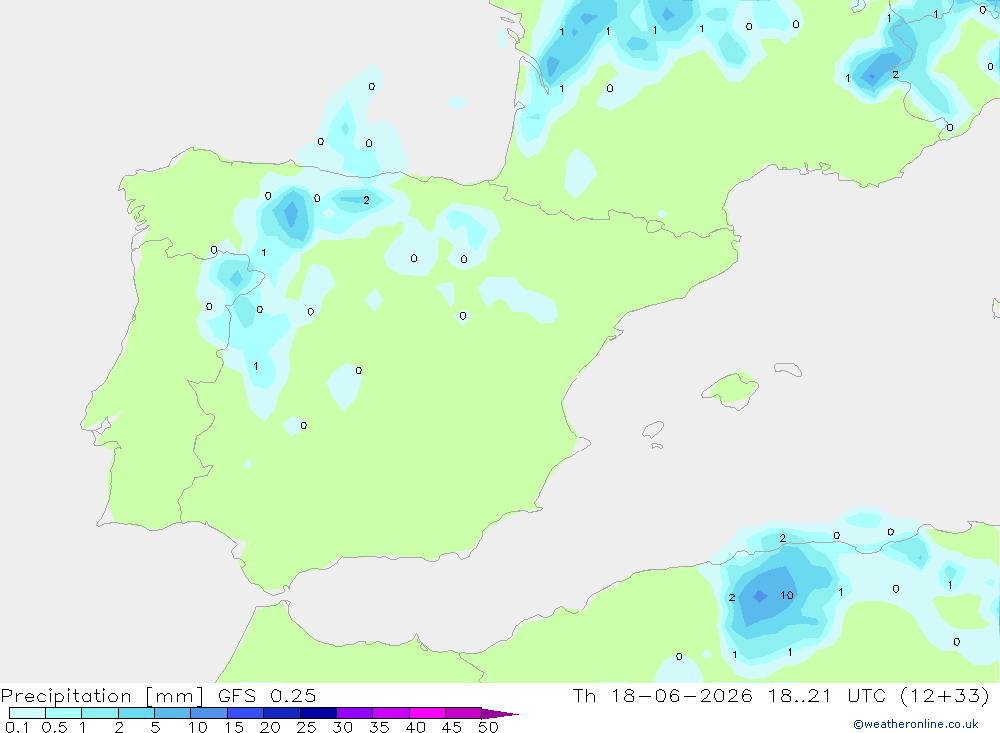Click the over-50 arrow tip of the legend
This screenshot has width=1000, height=733.
pos(500,713)
